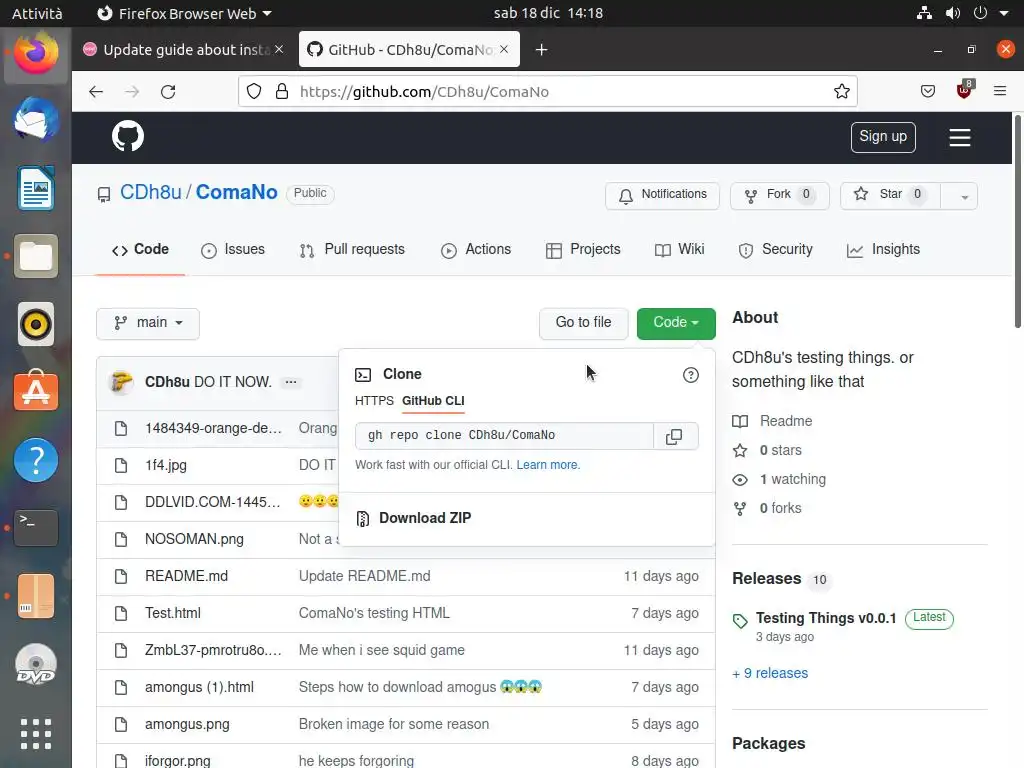Open the Security tab
Viewport: 1024px width, 768px height.
pos(775,249)
